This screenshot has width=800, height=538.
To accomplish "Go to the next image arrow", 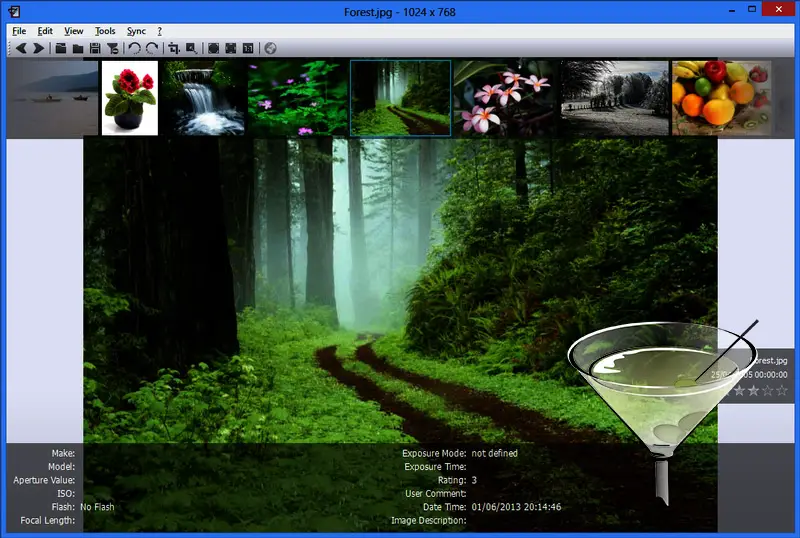I will [38, 48].
